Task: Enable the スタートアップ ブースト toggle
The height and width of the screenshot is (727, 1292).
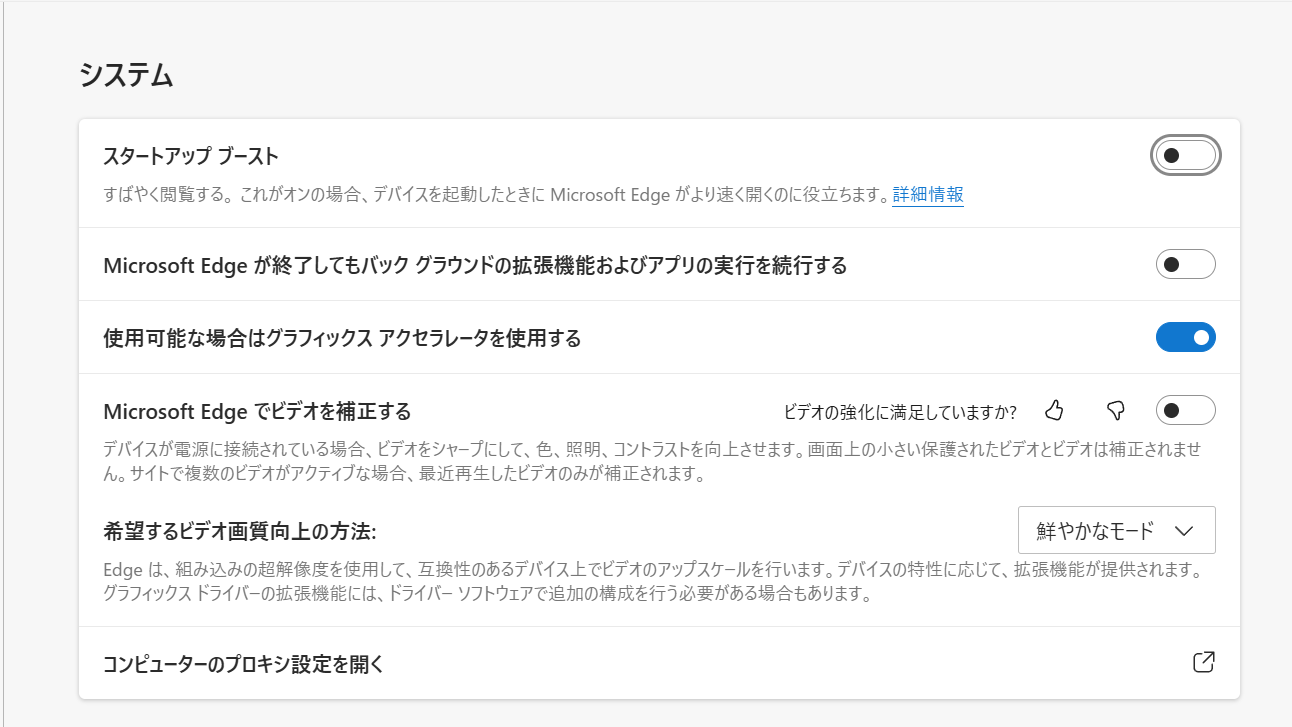Action: click(1185, 155)
